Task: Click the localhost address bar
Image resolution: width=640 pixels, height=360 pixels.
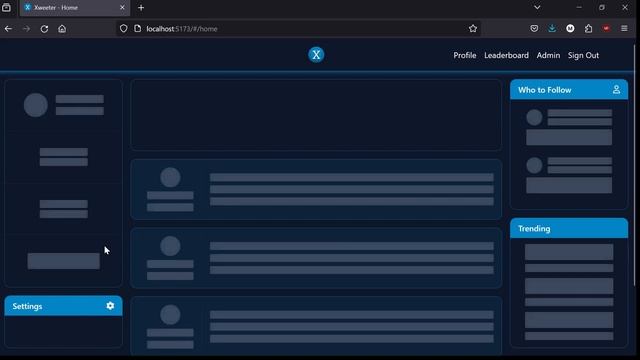Action: pos(298,29)
